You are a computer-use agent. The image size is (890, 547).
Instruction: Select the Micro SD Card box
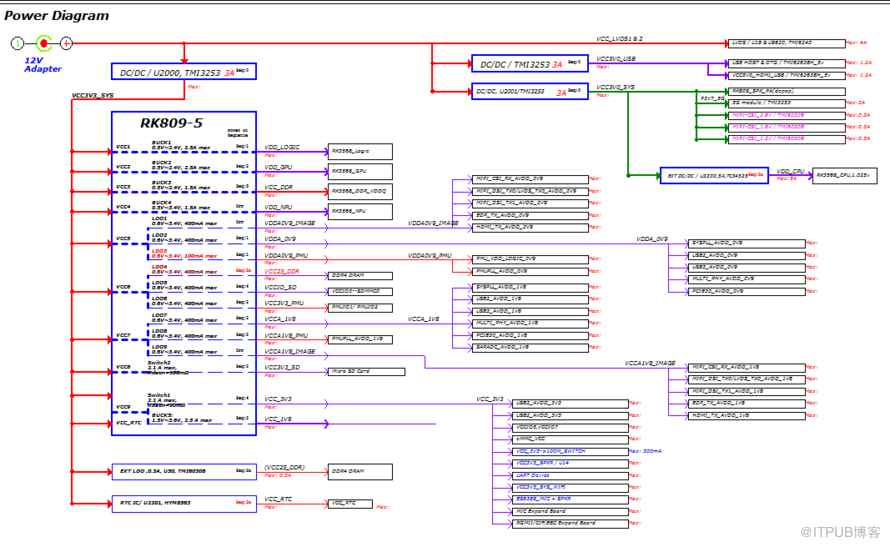pyautogui.click(x=360, y=371)
